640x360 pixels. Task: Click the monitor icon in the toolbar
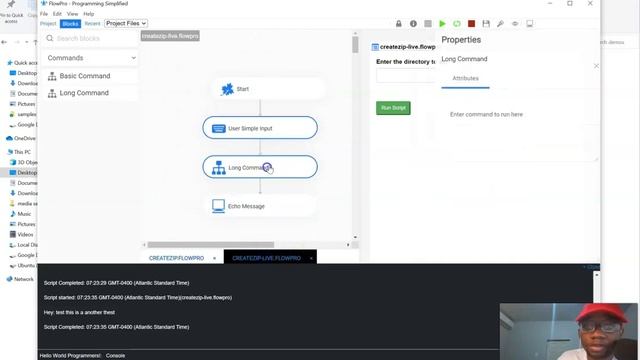pyautogui.click(x=529, y=24)
